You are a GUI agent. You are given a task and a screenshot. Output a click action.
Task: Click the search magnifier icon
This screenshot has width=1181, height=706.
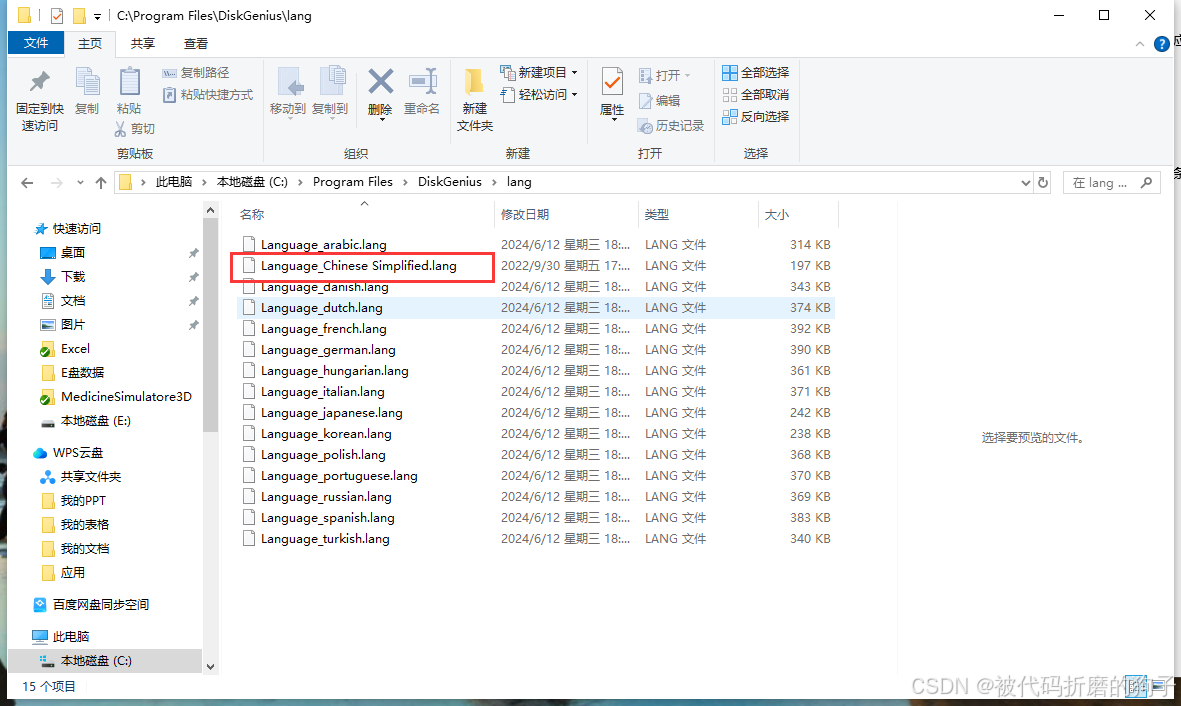pyautogui.click(x=1146, y=182)
